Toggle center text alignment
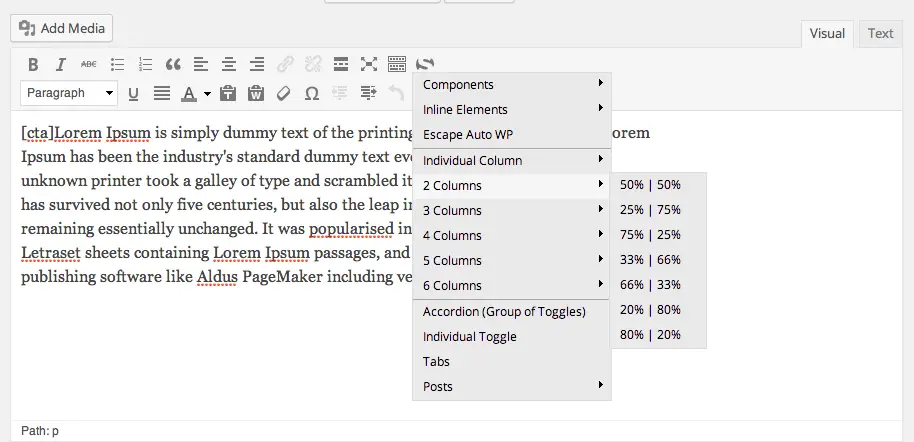Viewport: 914px width, 442px height. point(229,64)
